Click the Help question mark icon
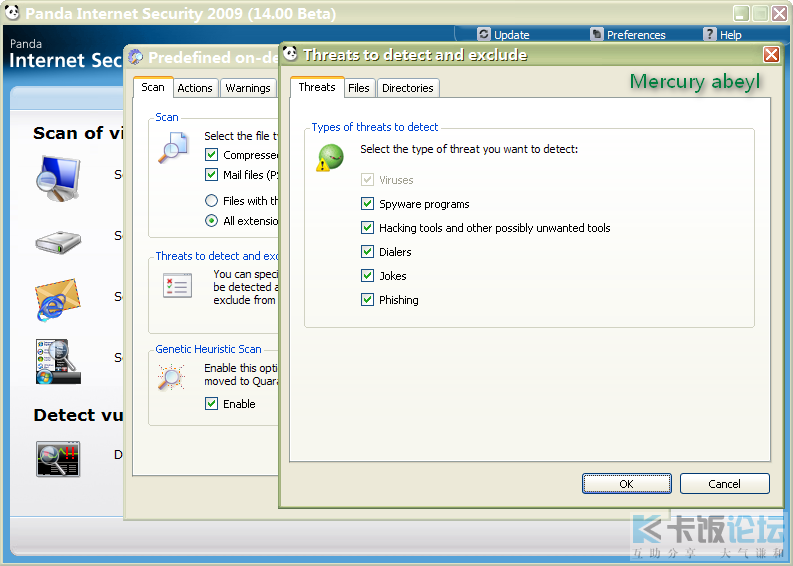Image resolution: width=793 pixels, height=566 pixels. [710, 34]
